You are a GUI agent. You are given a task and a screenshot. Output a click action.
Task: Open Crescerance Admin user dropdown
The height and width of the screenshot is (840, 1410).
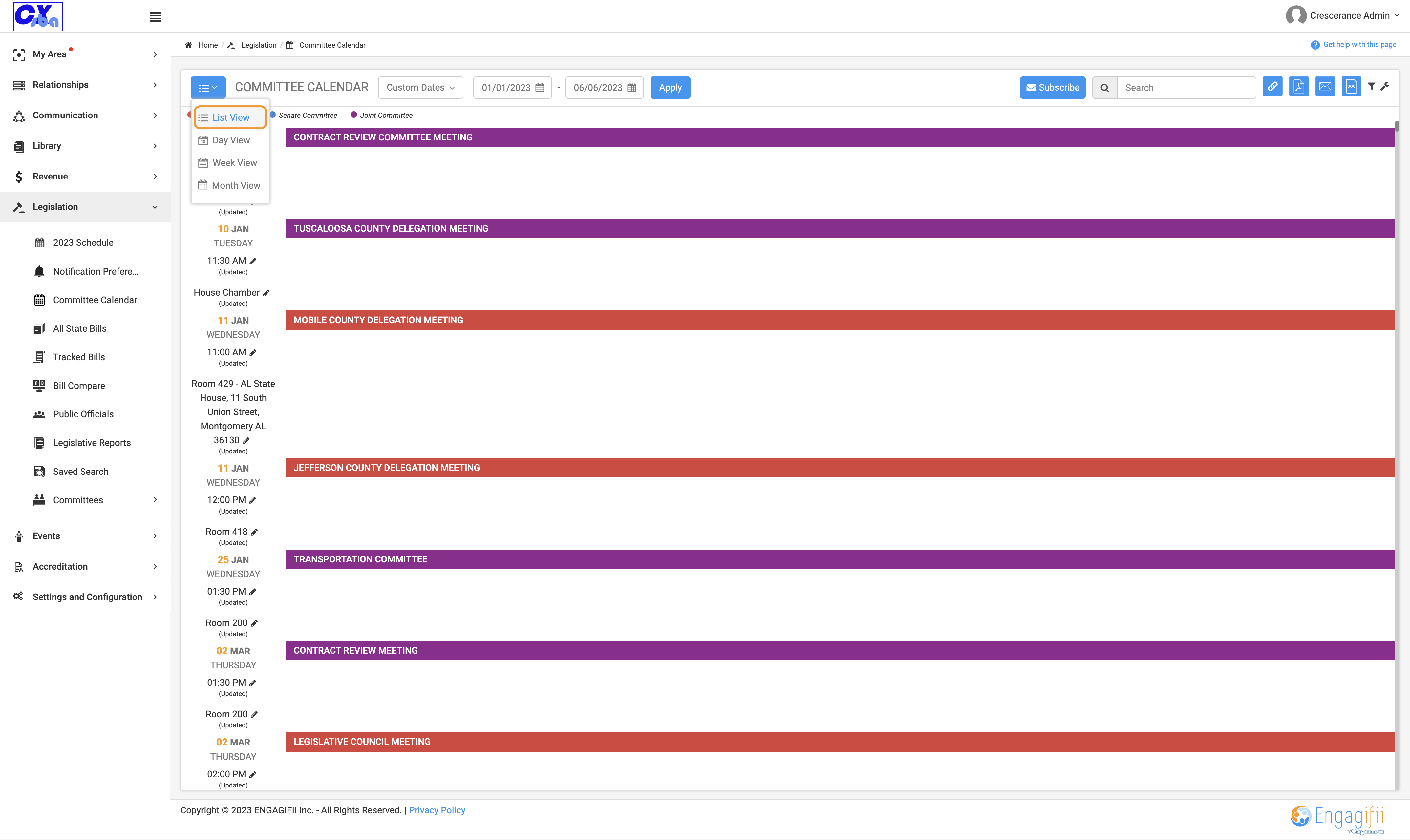(1354, 16)
